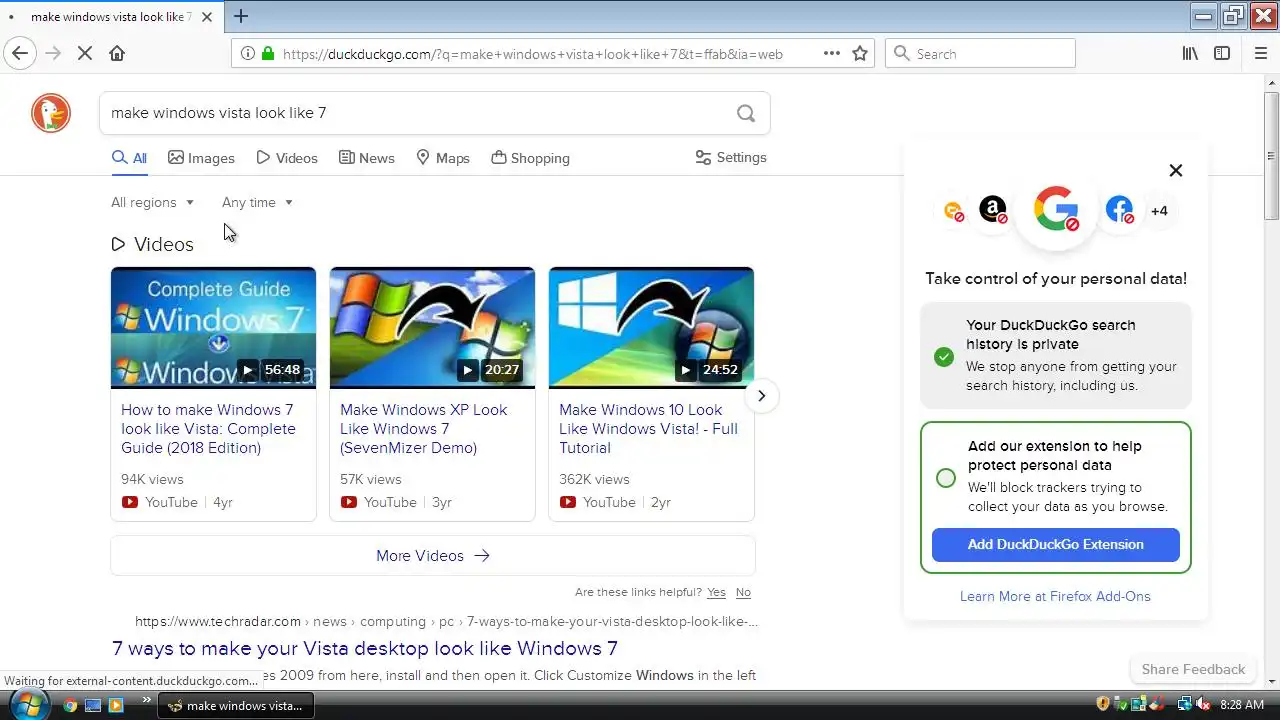The height and width of the screenshot is (720, 1280).
Task: Stop loading with the X toolbar button
Action: pos(85,54)
